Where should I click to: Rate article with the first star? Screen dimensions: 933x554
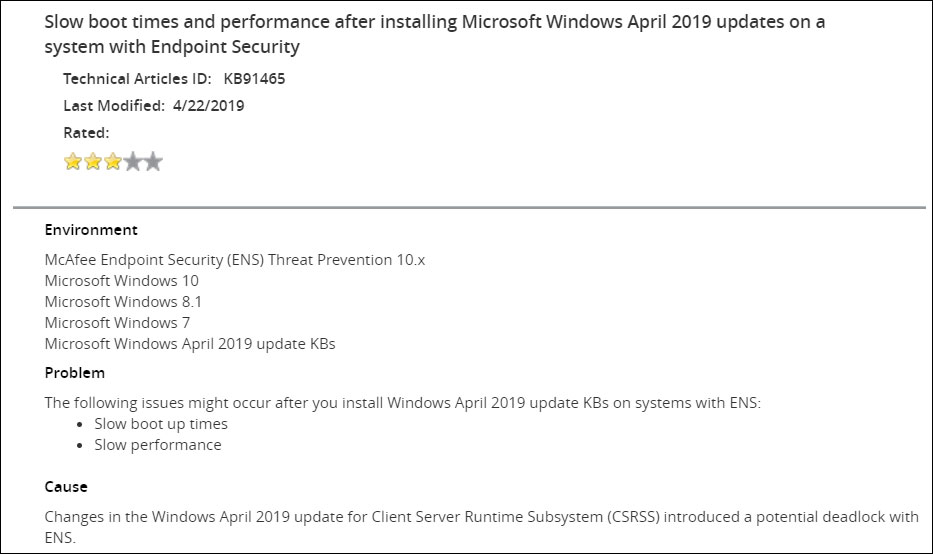click(x=73, y=161)
